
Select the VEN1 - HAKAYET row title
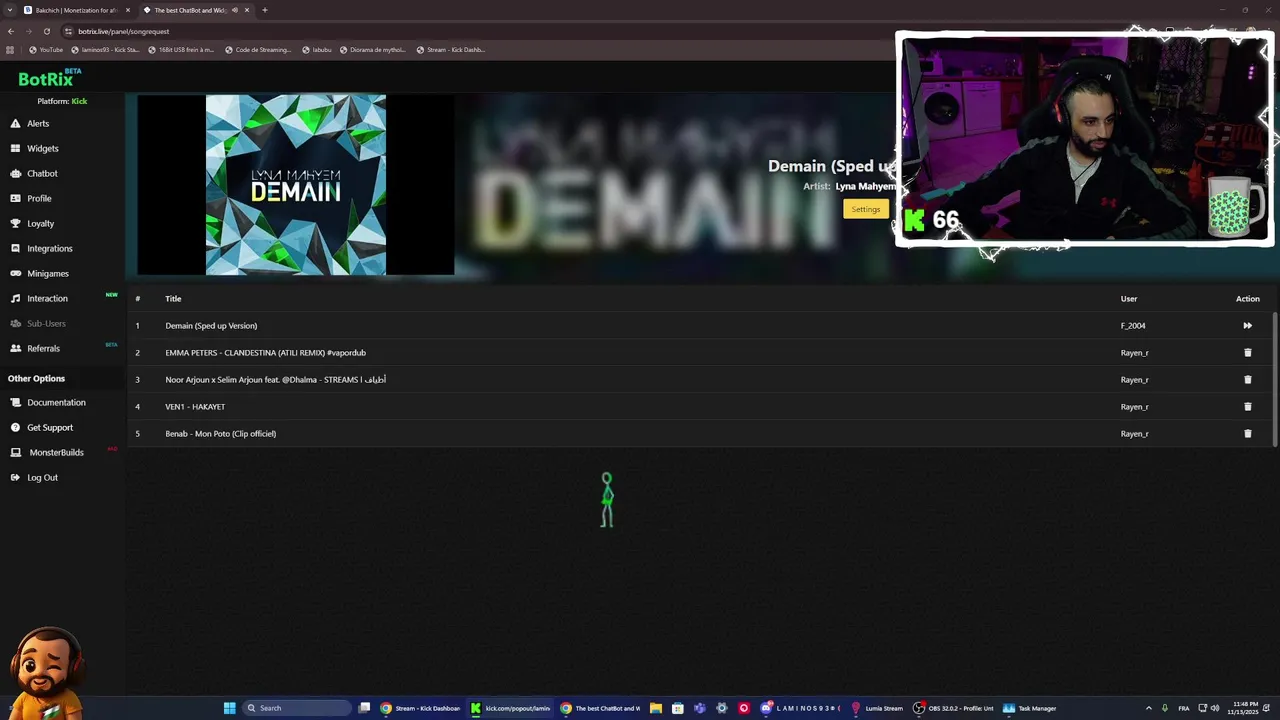click(x=195, y=407)
